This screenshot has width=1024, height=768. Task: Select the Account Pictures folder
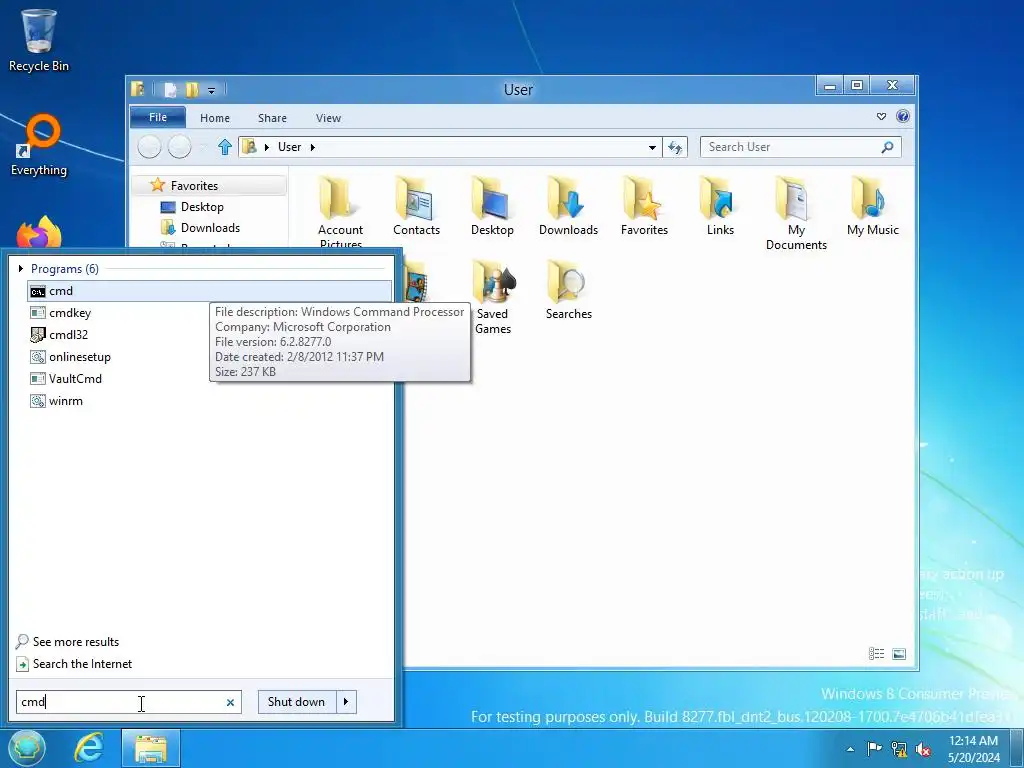(340, 213)
